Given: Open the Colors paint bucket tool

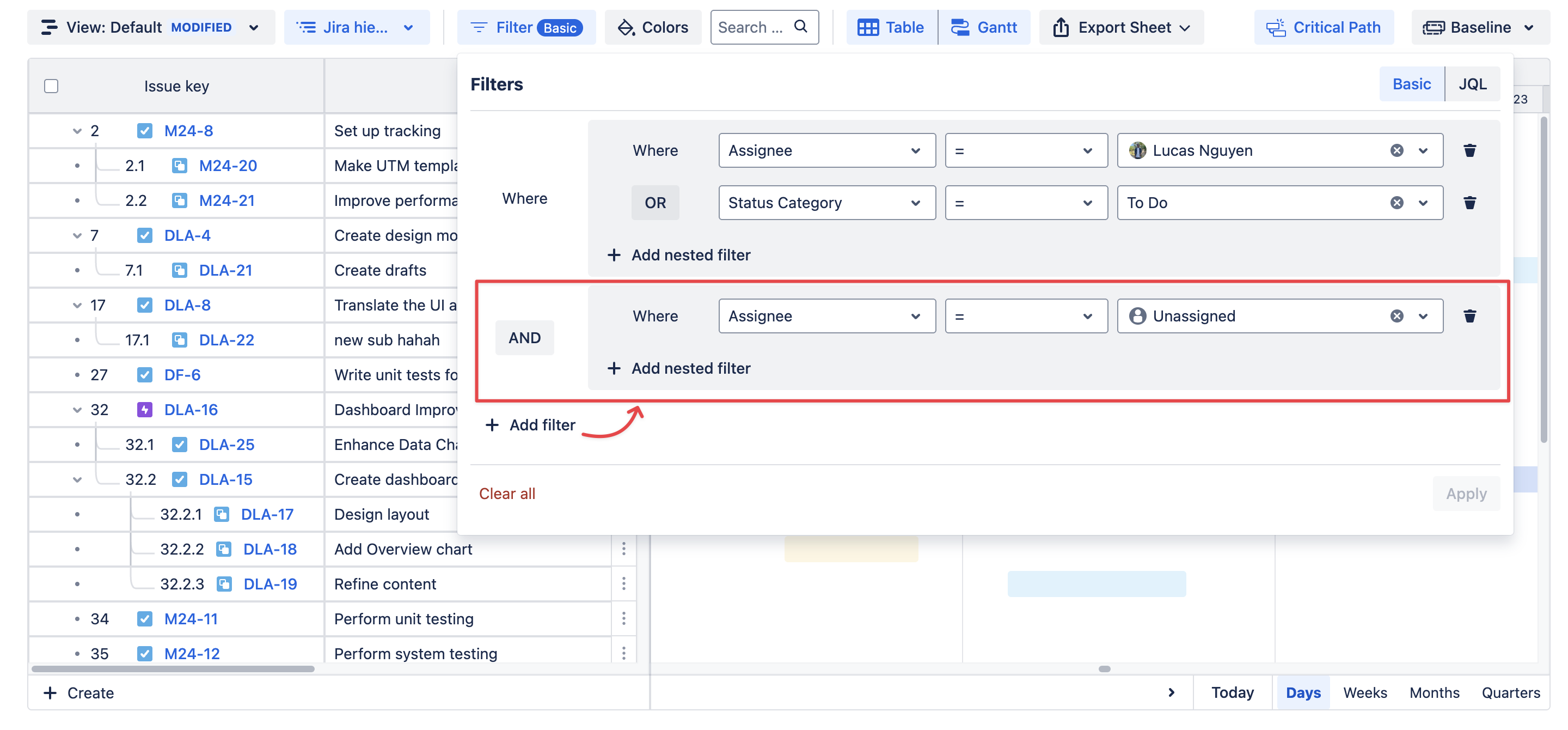Looking at the screenshot, I should tap(653, 27).
